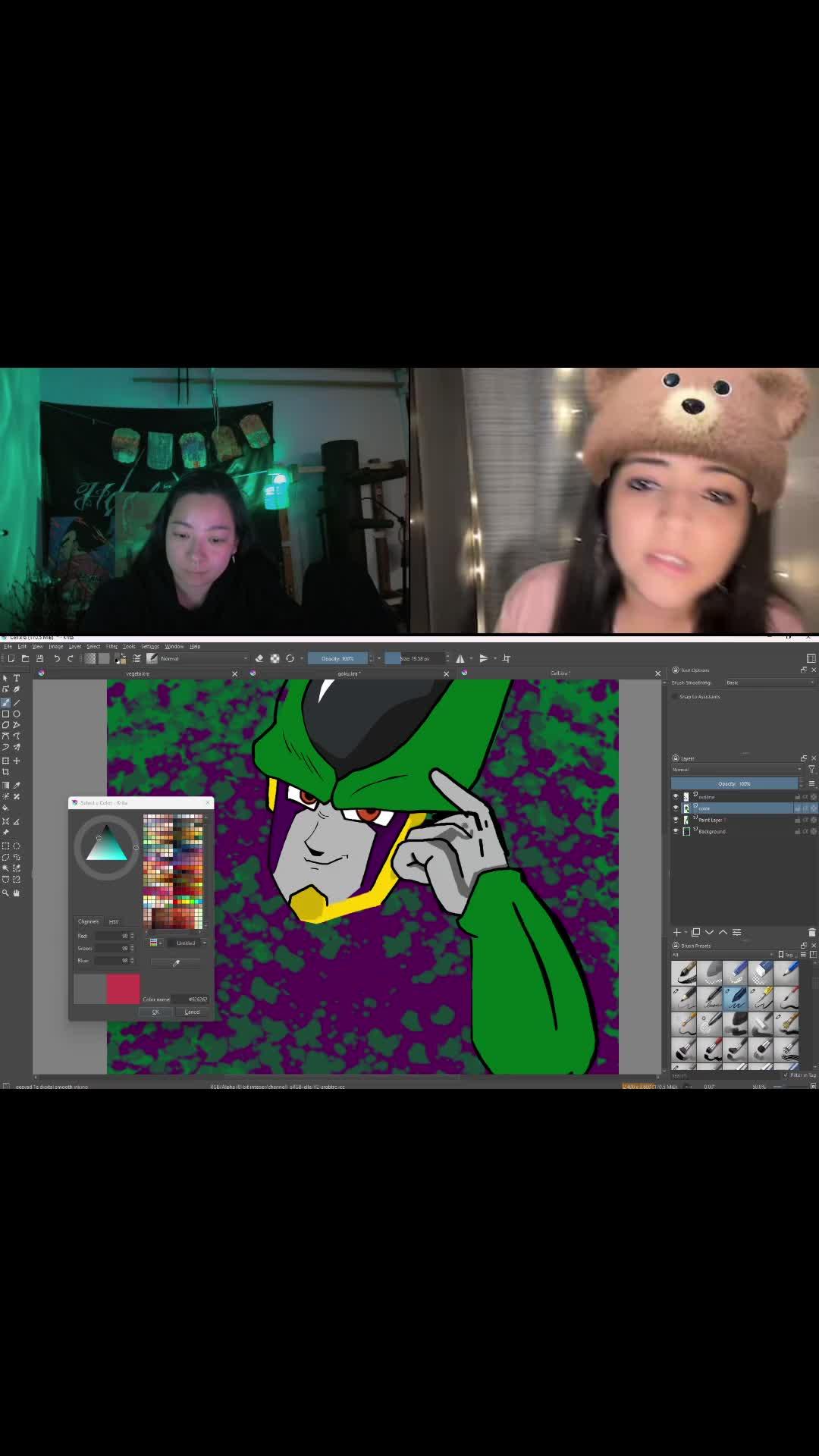Select the Line tool
Image resolution: width=819 pixels, height=1456 pixels.
(x=17, y=702)
